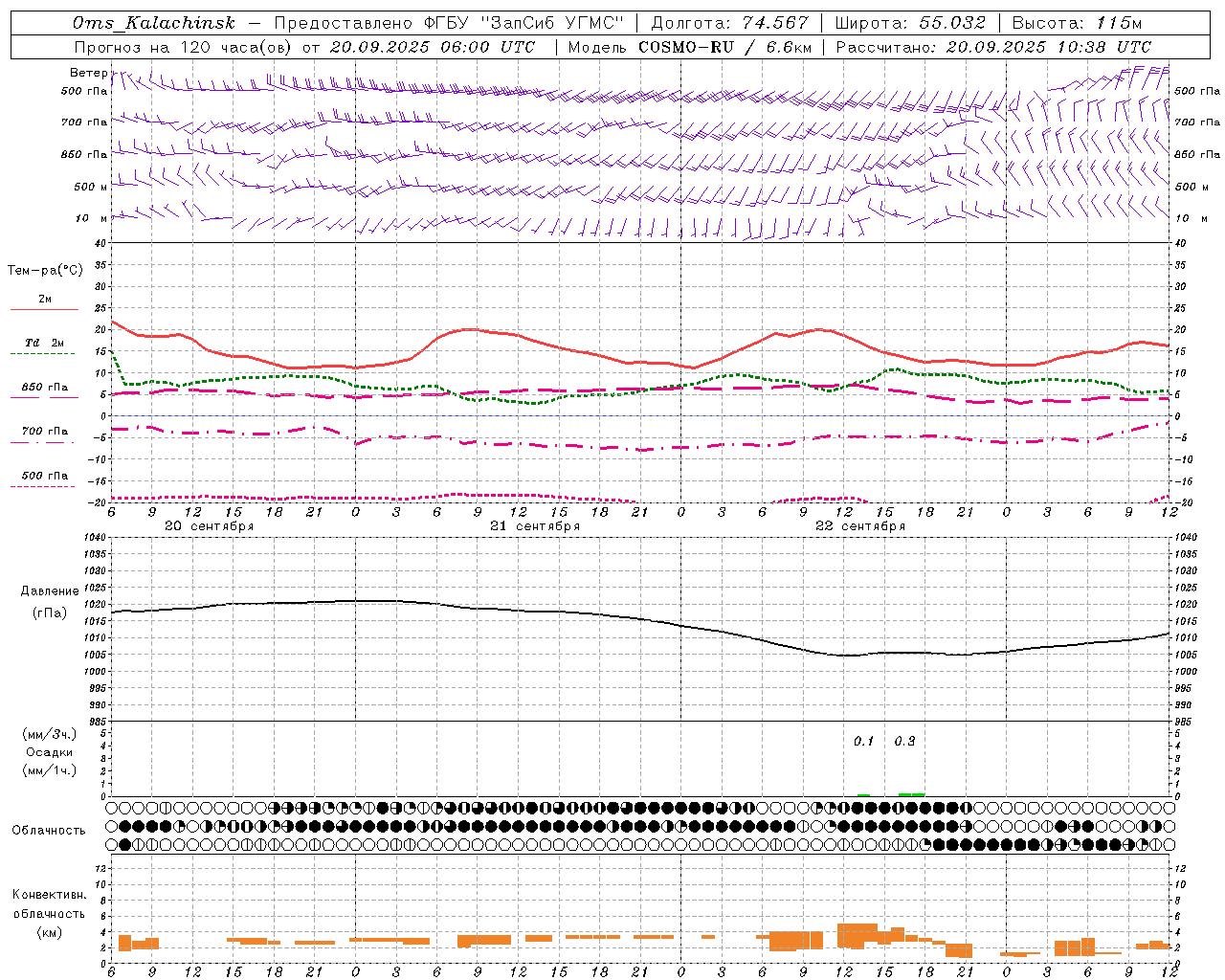
Task: Click the dotted 500 гПа temperature legend entry
Action: (x=44, y=479)
